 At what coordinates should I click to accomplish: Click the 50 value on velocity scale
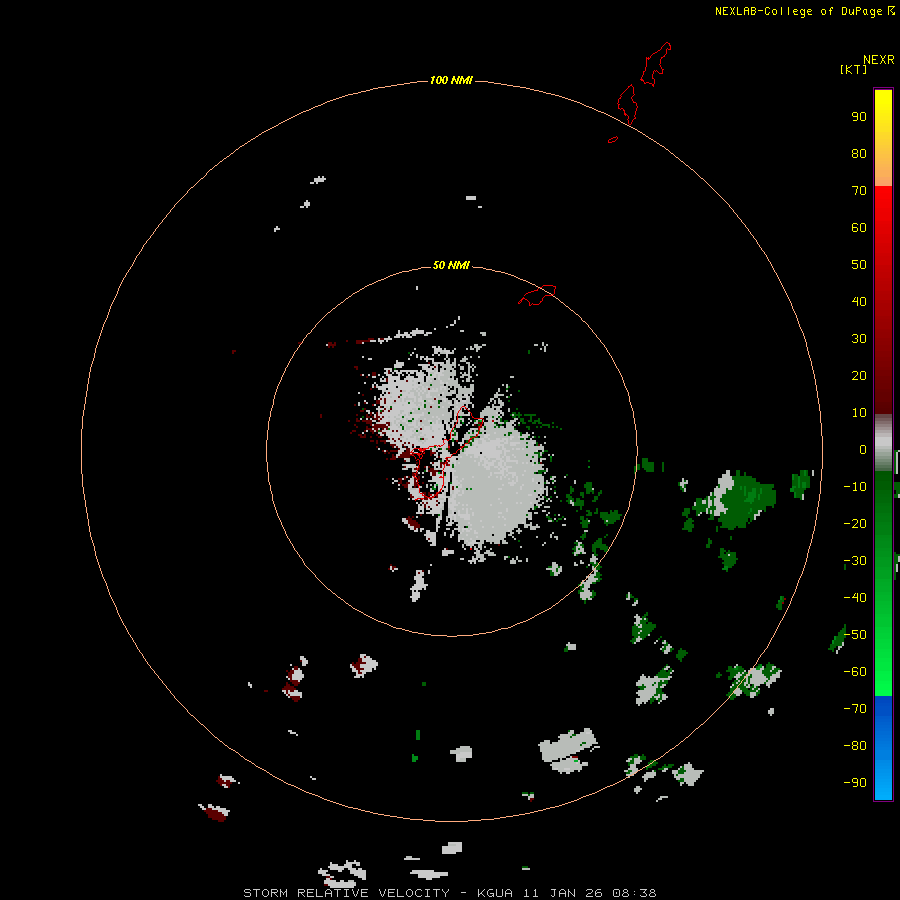859,265
